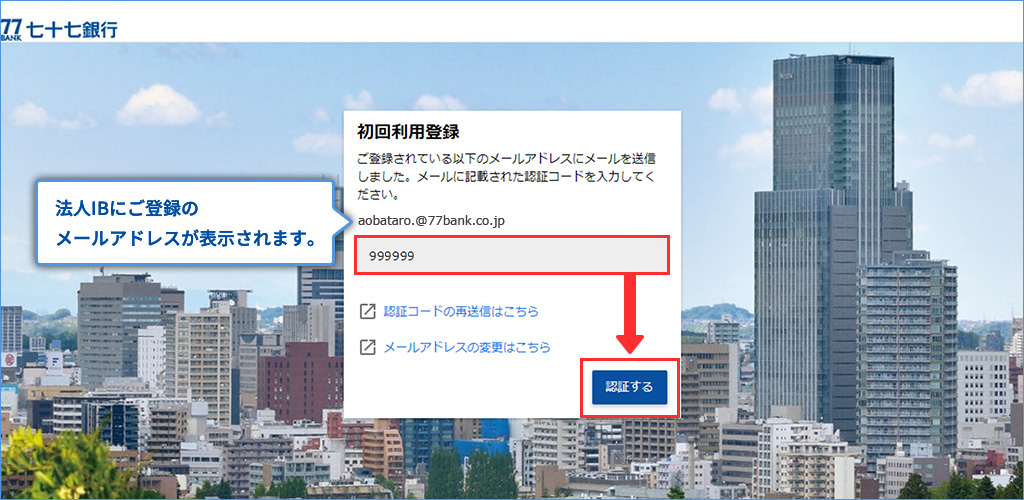Image resolution: width=1024 pixels, height=500 pixels.
Task: Click external-link icon beside メールアドレスの変更
Action: point(368,347)
